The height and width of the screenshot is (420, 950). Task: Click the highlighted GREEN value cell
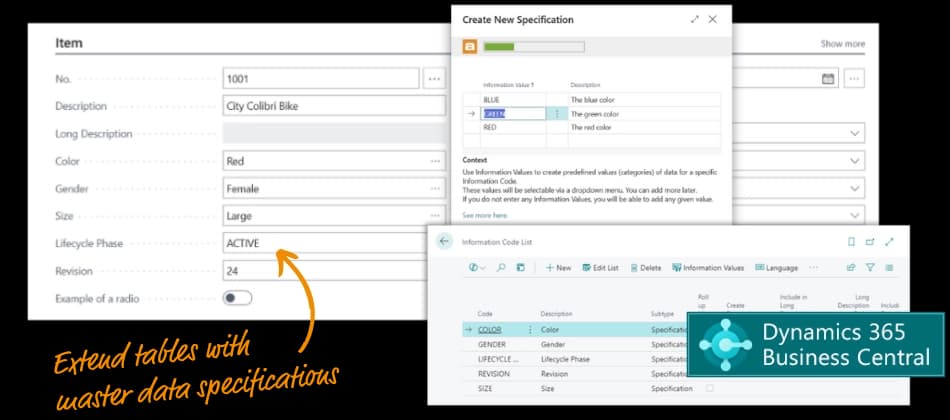pos(513,113)
